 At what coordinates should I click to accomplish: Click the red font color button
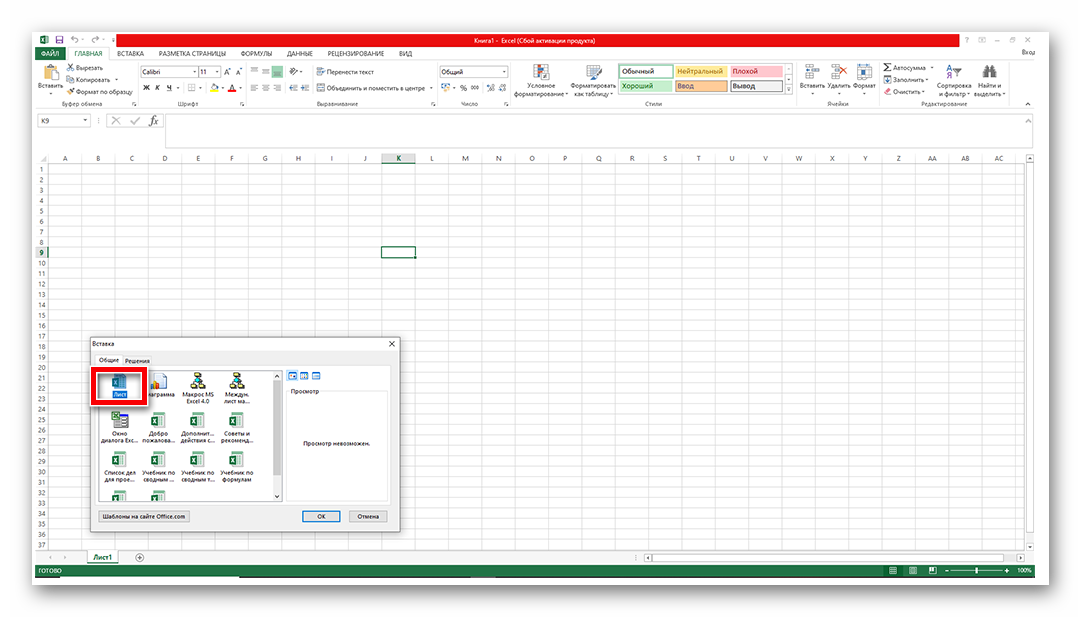coord(232,88)
